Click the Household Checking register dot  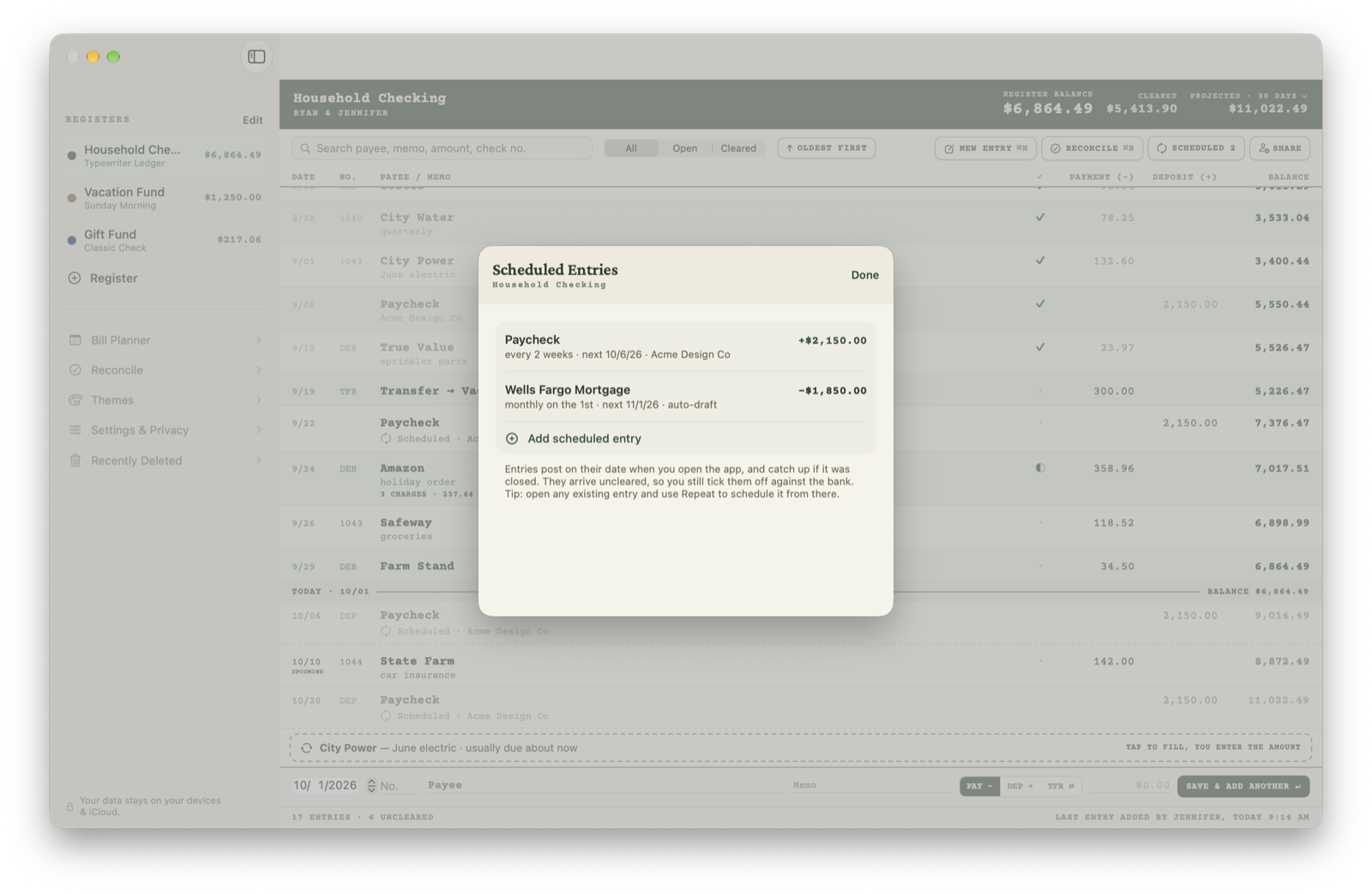point(71,155)
